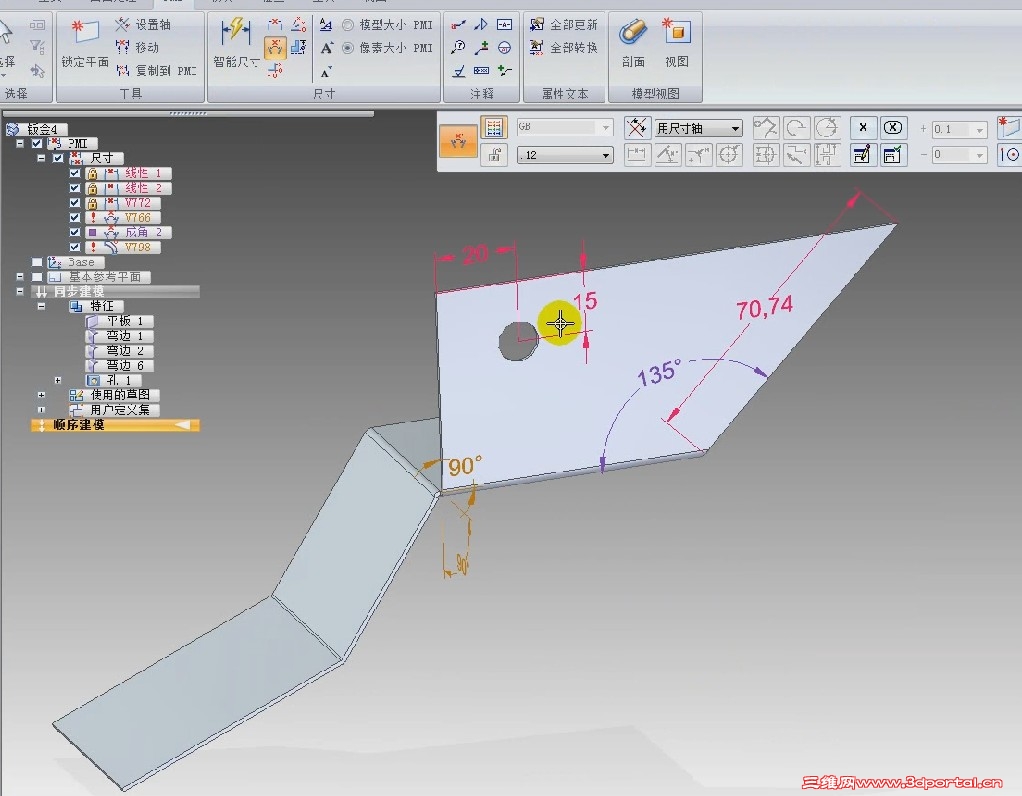Image resolution: width=1022 pixels, height=796 pixels.
Task: Uncheck the PMI node checkbox
Action: (x=37, y=143)
